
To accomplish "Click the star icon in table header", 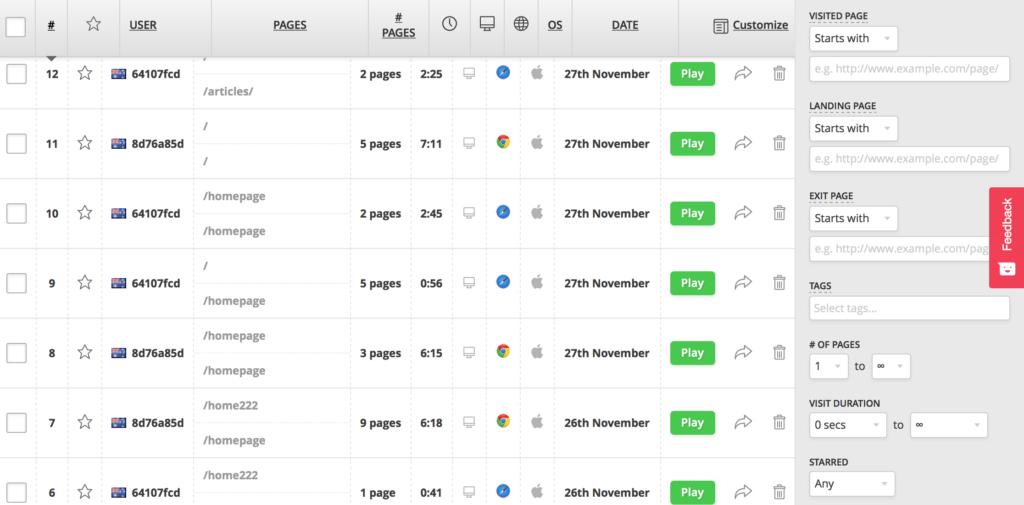I will click(x=93, y=24).
